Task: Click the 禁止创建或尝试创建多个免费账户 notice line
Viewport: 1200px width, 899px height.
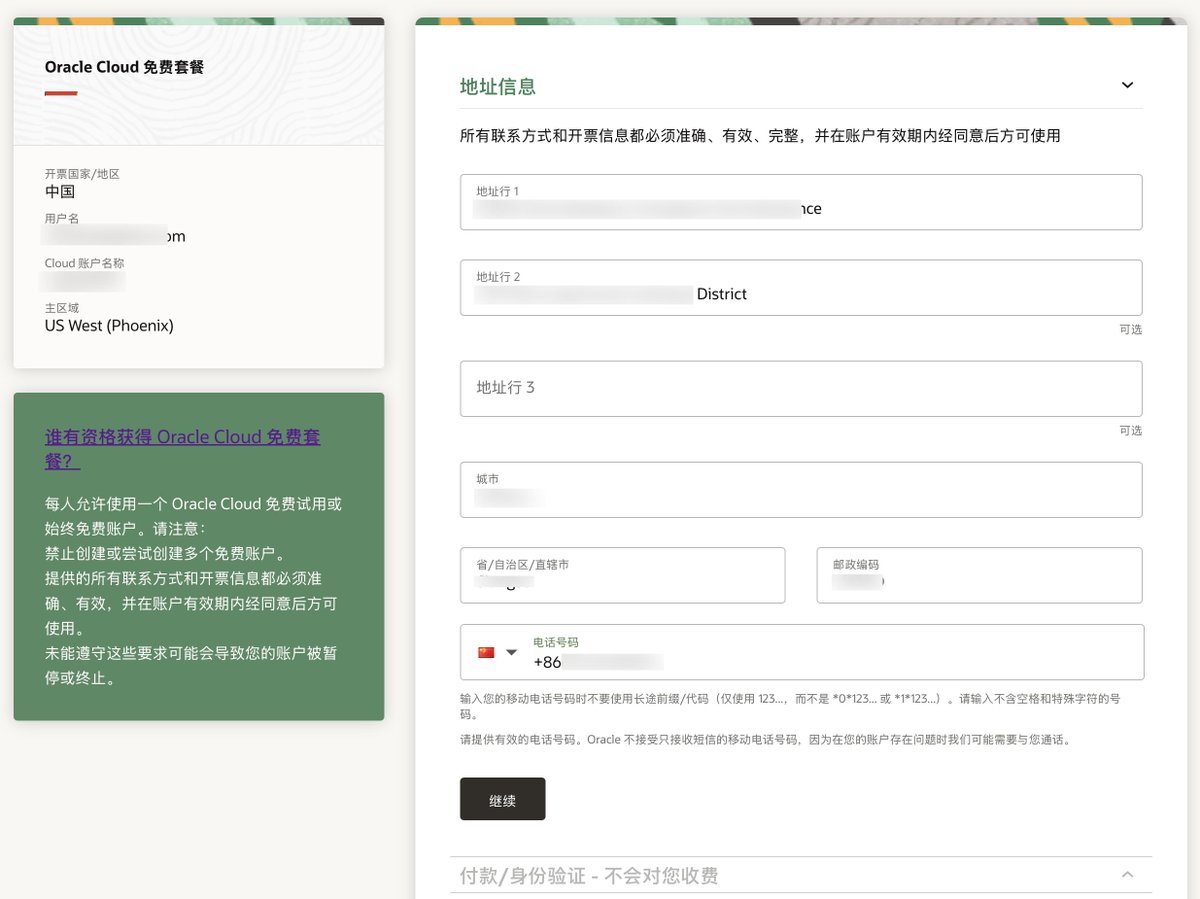Action: 166,553
